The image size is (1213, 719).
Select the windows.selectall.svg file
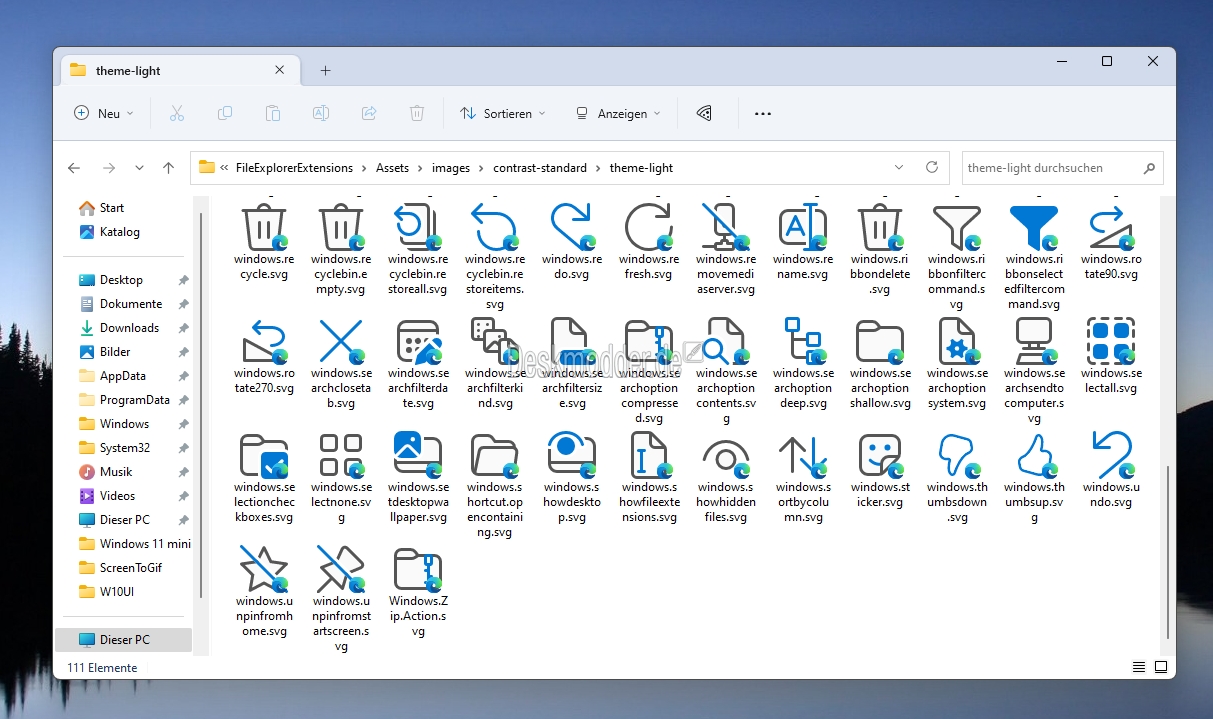pos(1111,356)
